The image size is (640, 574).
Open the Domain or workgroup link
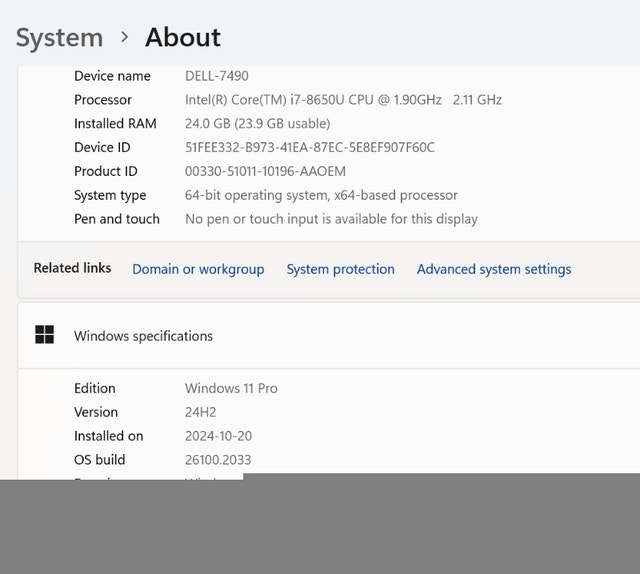tap(198, 269)
